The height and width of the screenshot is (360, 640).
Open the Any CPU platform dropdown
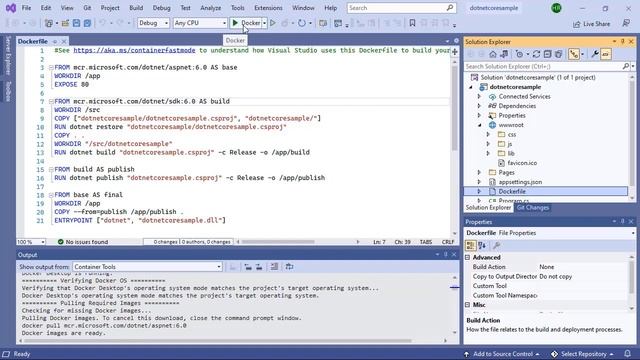(200, 23)
